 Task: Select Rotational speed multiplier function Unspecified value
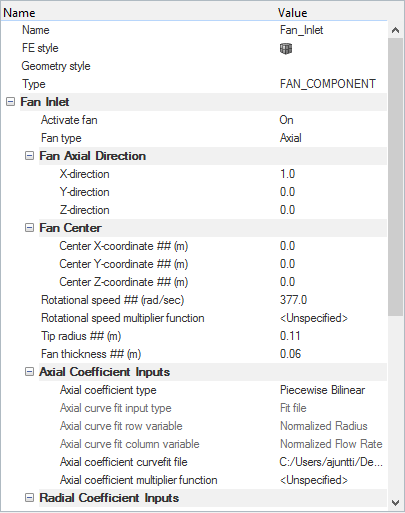click(x=333, y=318)
